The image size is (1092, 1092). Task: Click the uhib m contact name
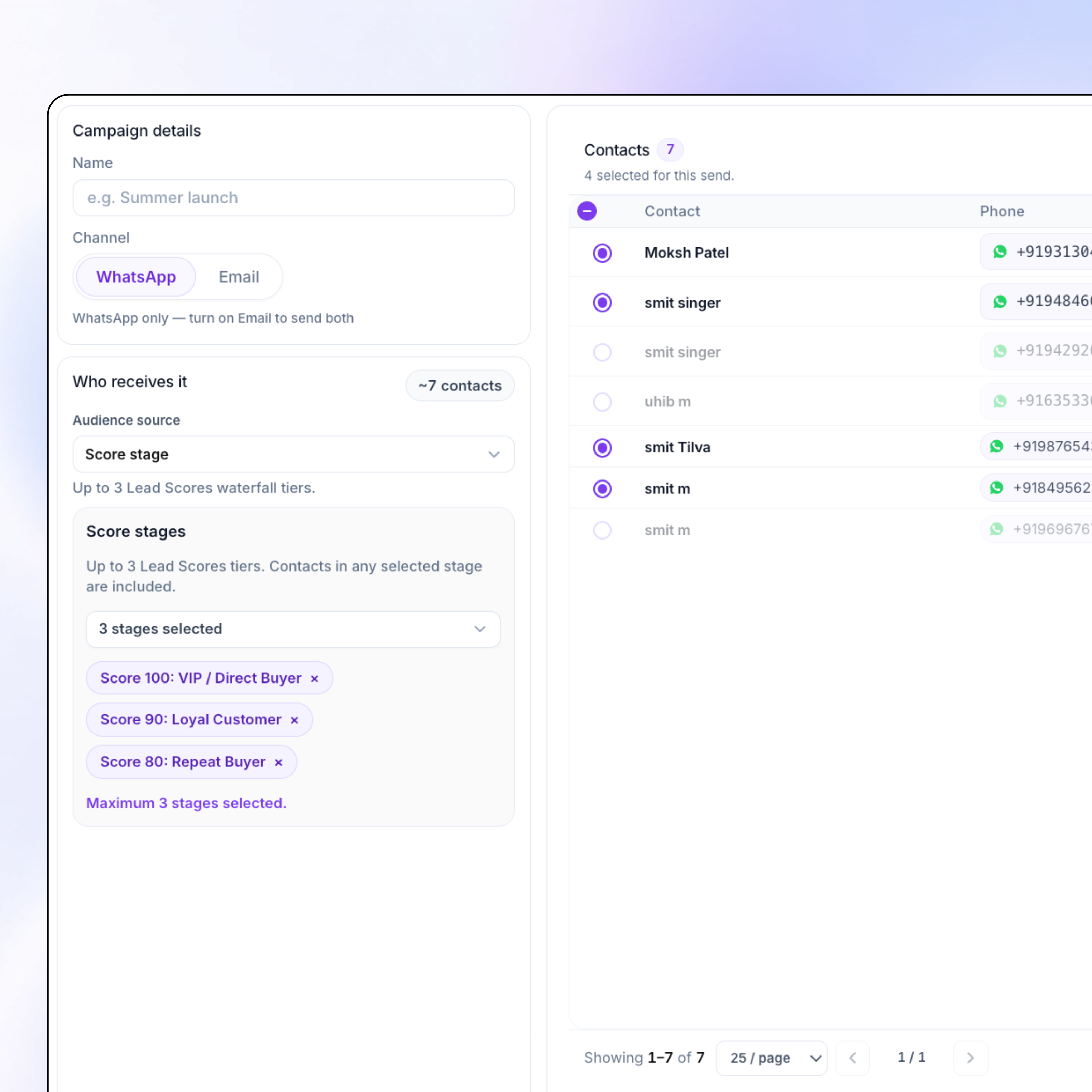pos(667,401)
